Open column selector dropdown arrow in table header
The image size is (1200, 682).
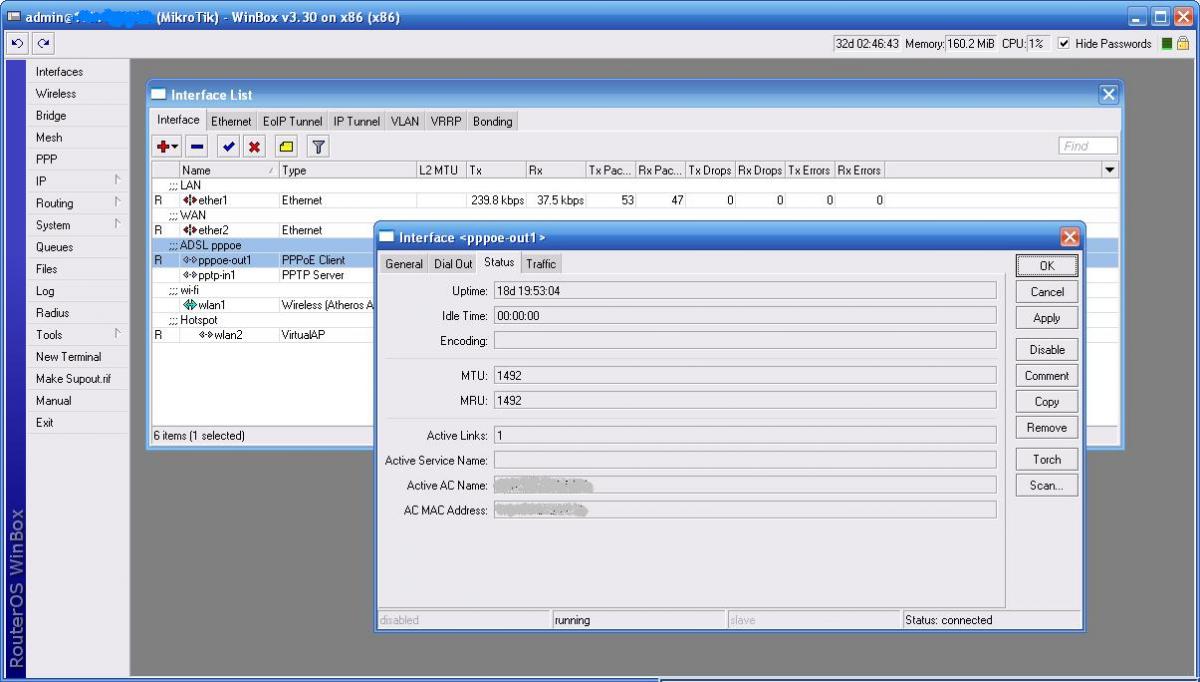point(1109,171)
